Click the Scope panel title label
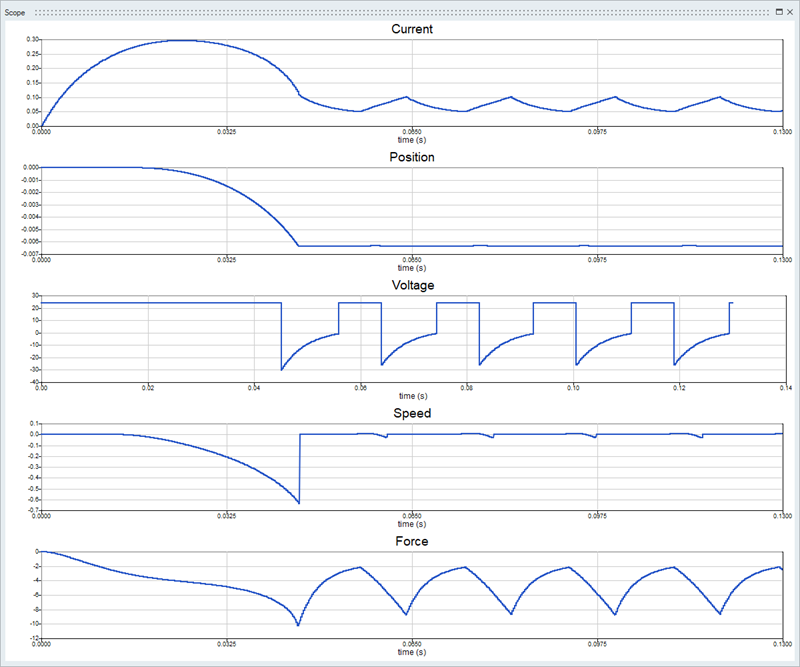The image size is (800, 667). click(x=17, y=12)
